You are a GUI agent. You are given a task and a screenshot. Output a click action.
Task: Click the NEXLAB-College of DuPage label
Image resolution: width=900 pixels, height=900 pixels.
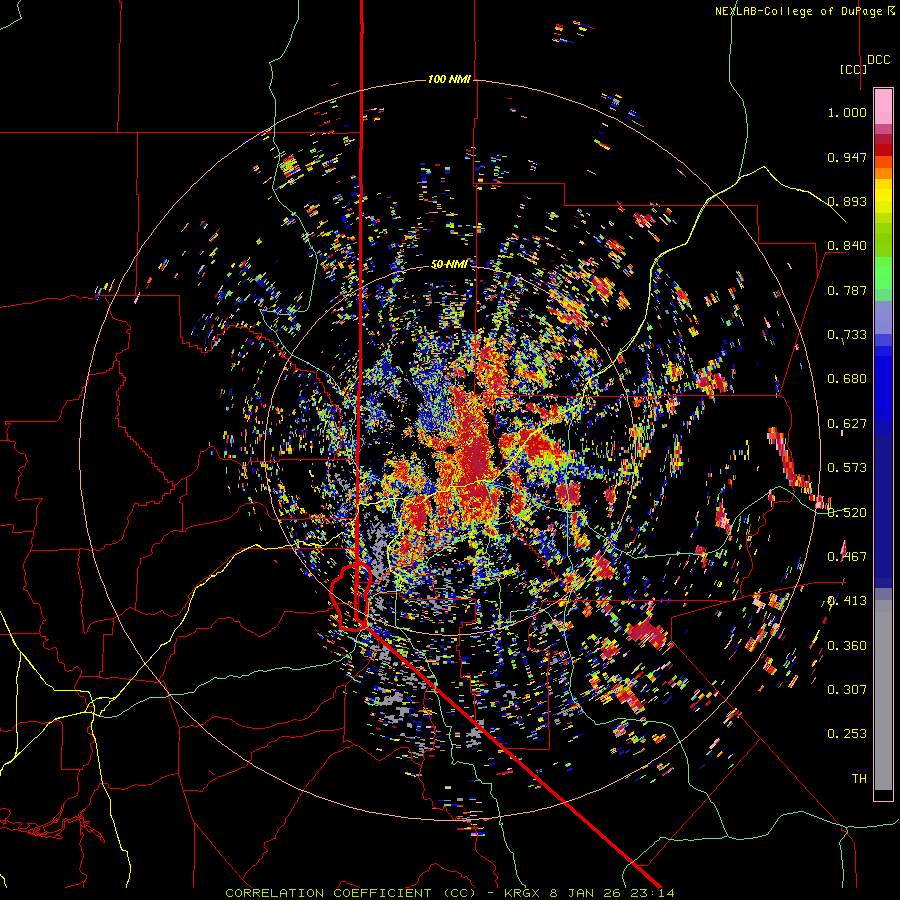click(804, 11)
